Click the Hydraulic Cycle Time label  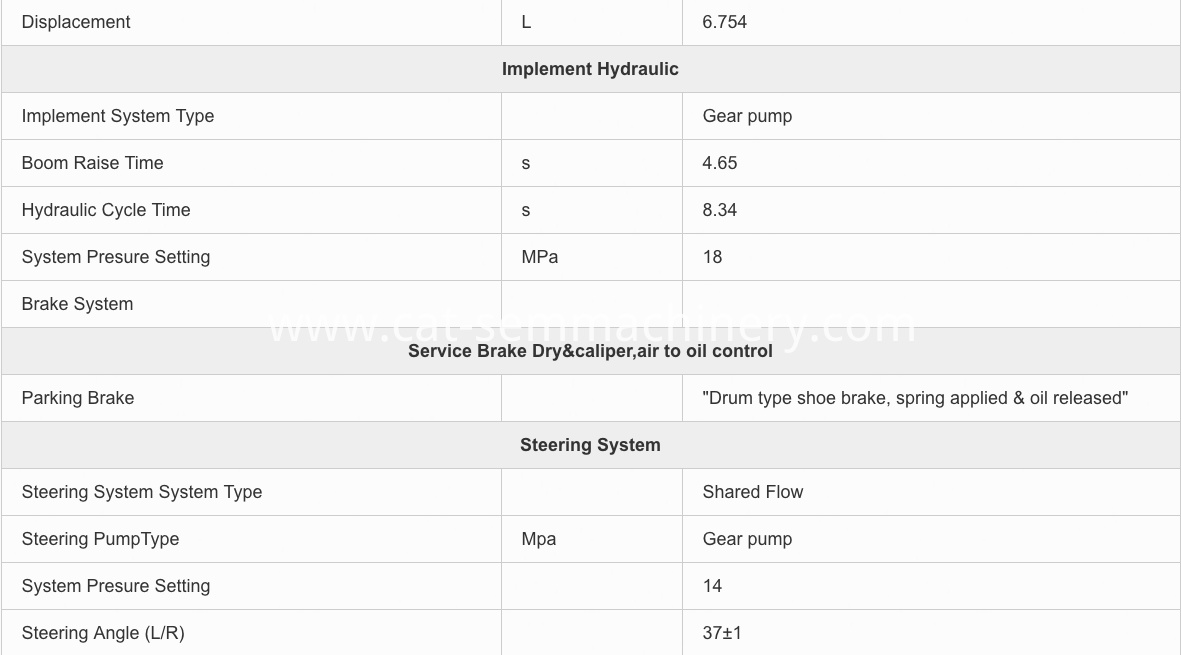pos(106,210)
